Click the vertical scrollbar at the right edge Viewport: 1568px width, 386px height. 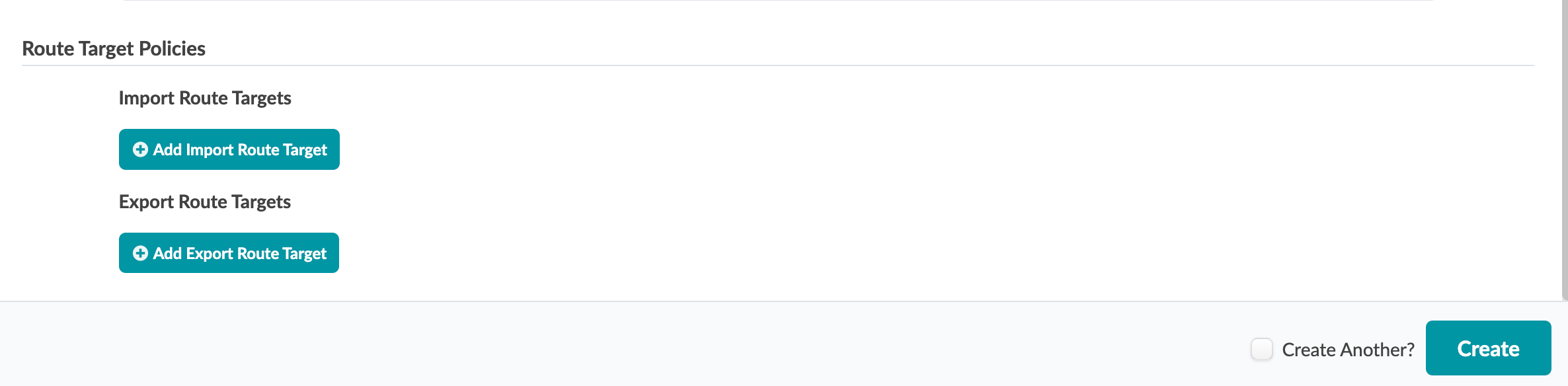pos(1564,150)
